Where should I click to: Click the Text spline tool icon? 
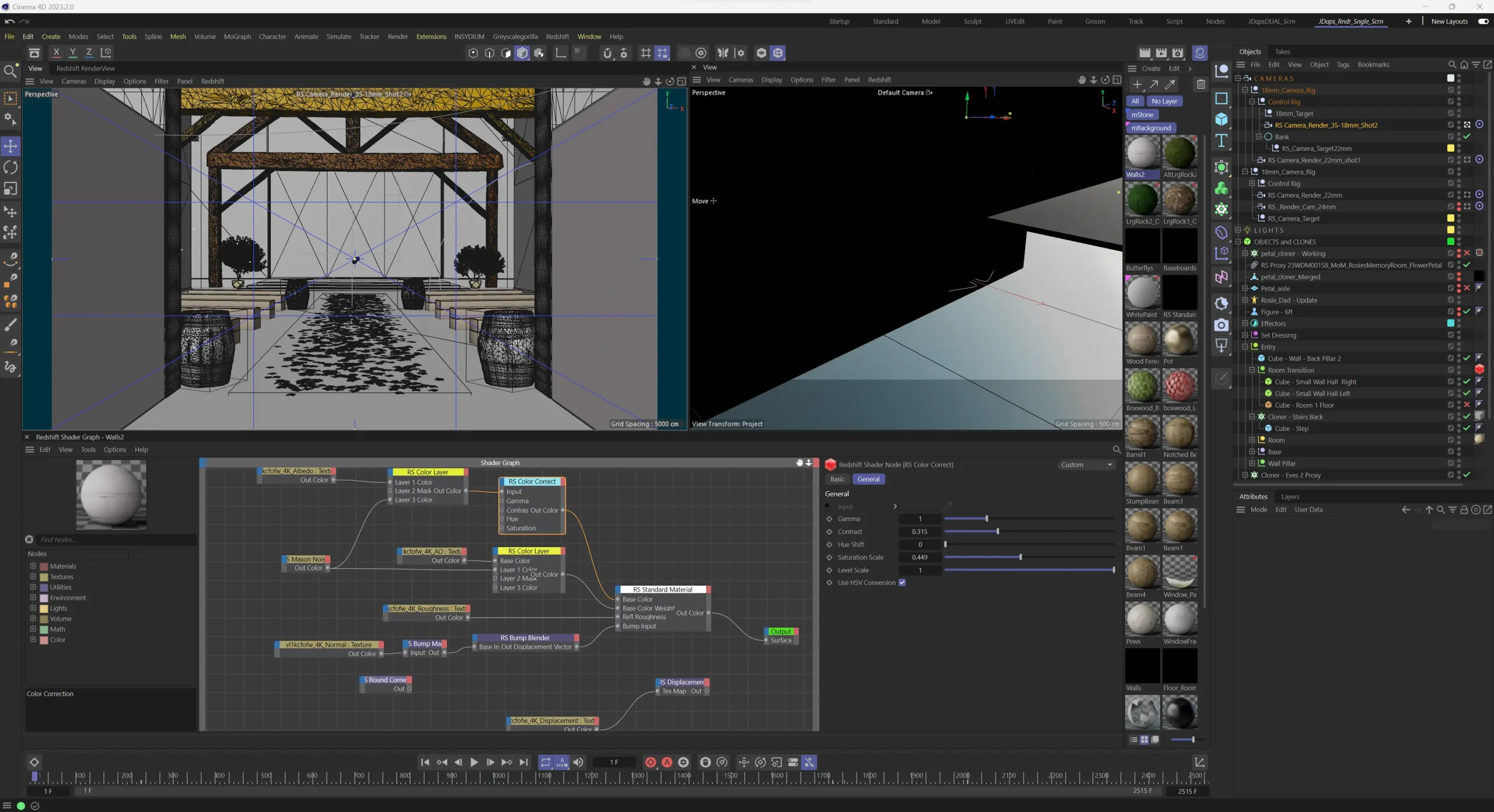coord(1221,141)
